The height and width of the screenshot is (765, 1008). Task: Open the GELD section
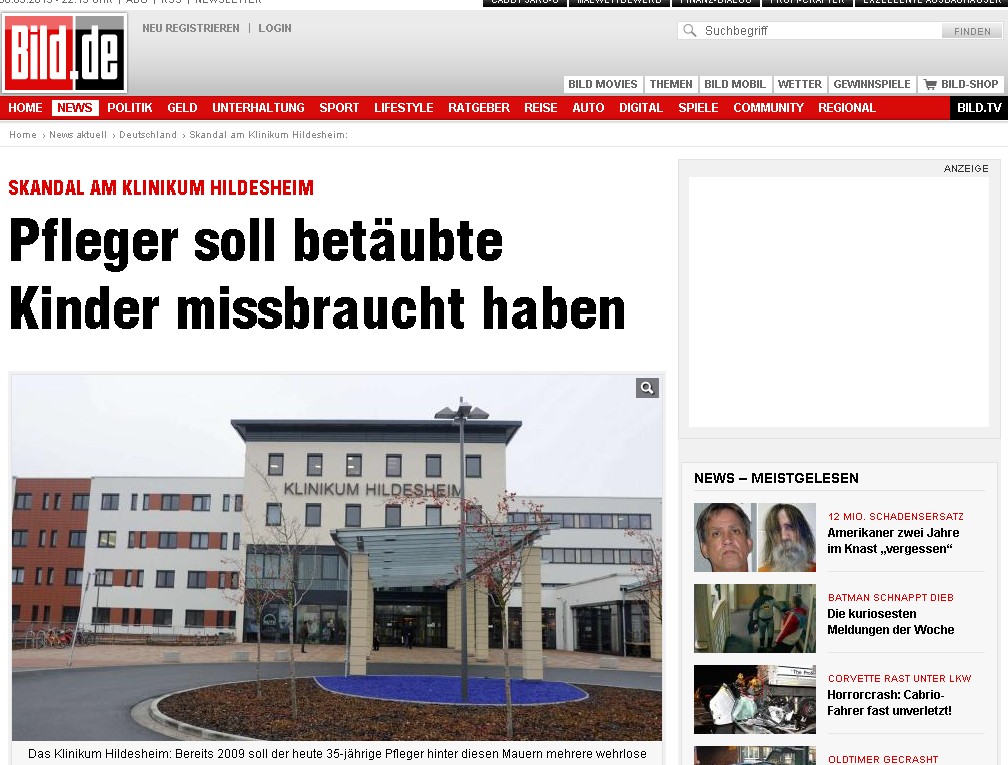[183, 108]
